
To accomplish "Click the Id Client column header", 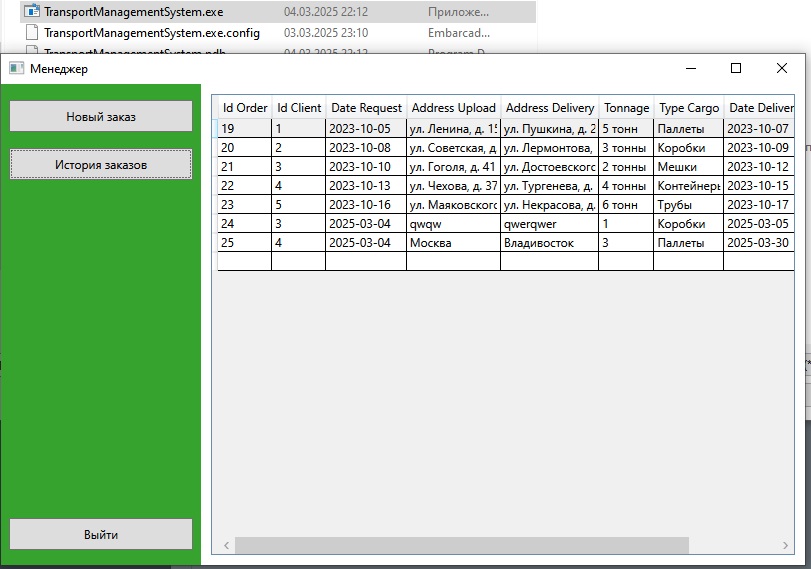I will pyautogui.click(x=299, y=108).
